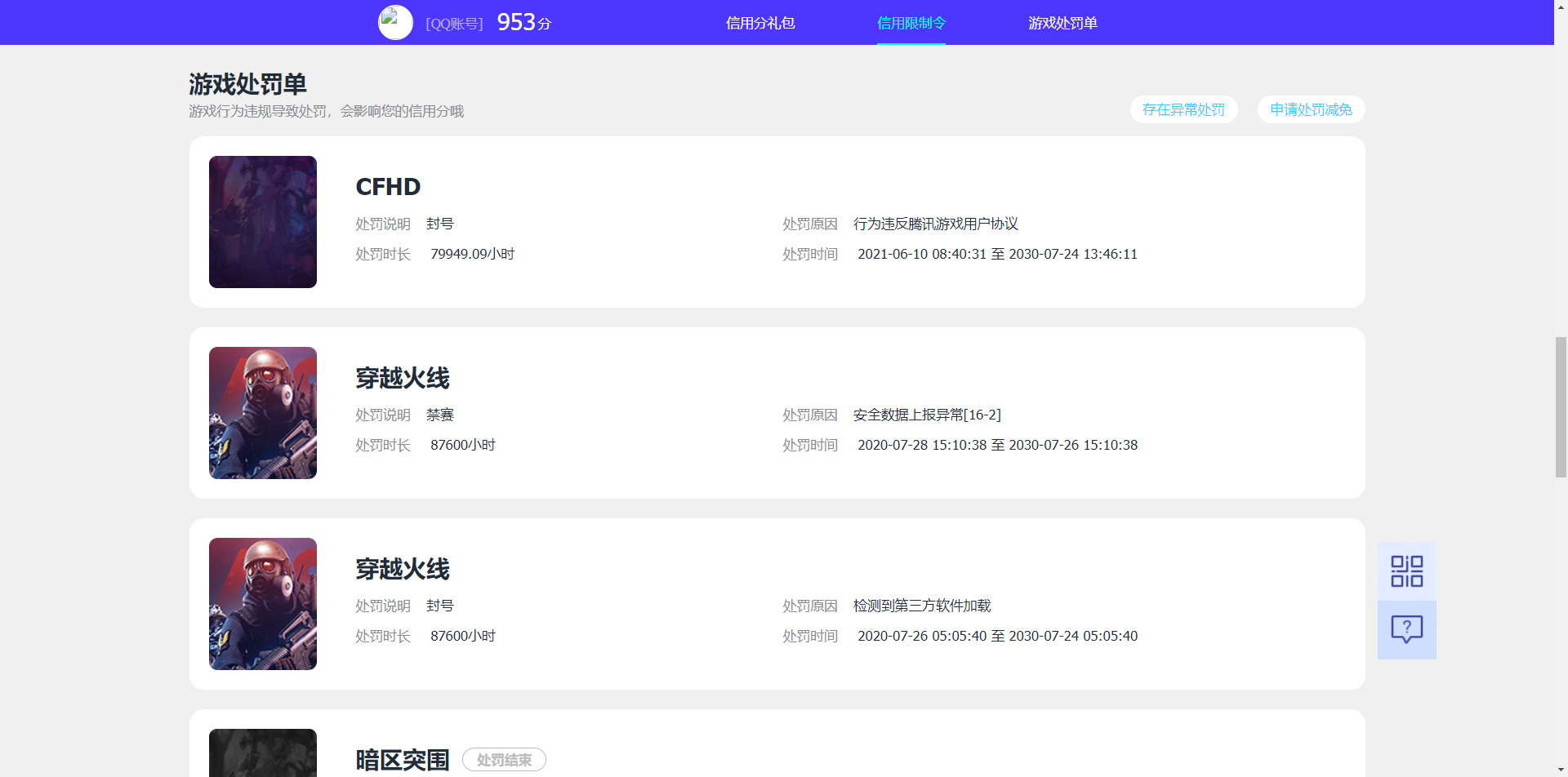
Task: Click the CFHD game cover thumbnail
Action: coord(263,222)
